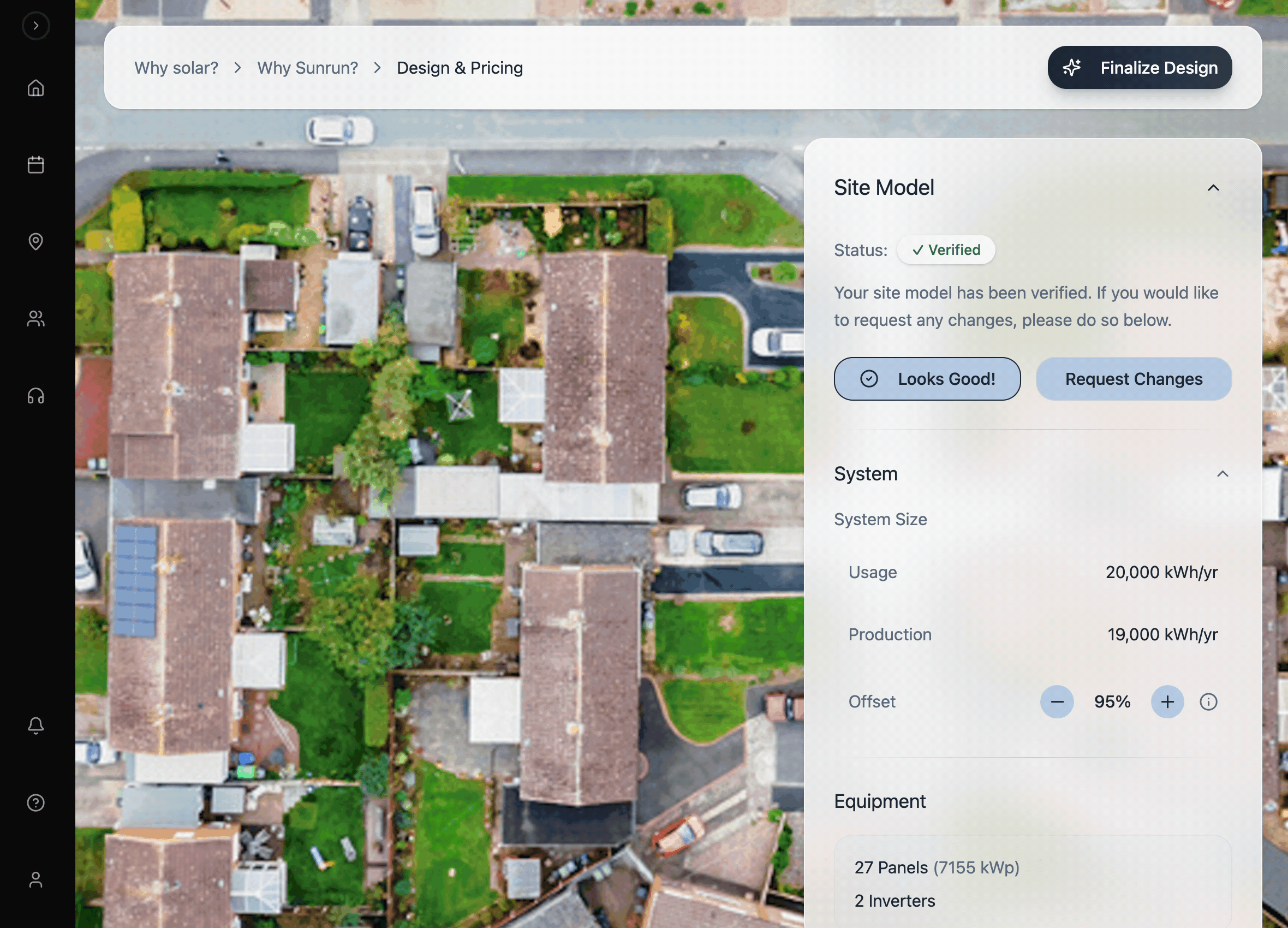Open notifications bell icon
The image size is (1288, 928).
click(x=36, y=725)
